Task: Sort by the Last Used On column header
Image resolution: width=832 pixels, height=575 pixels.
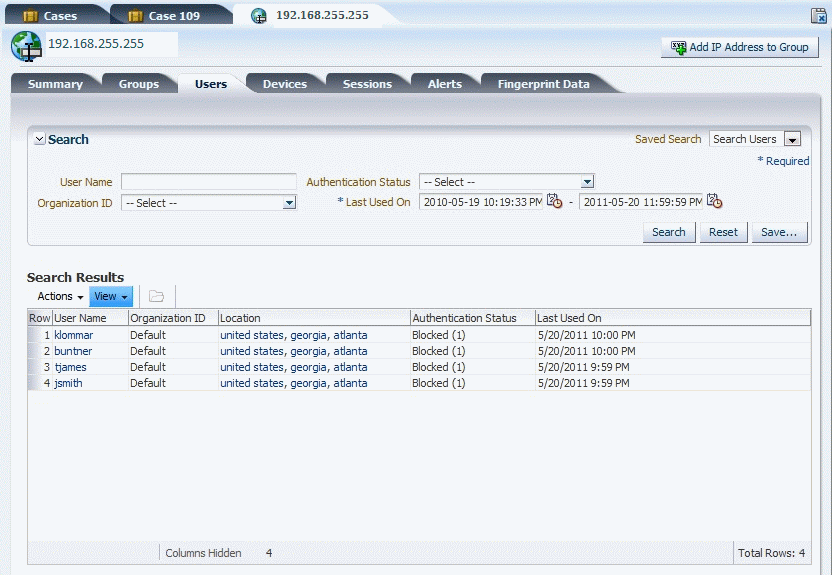Action: [x=569, y=318]
